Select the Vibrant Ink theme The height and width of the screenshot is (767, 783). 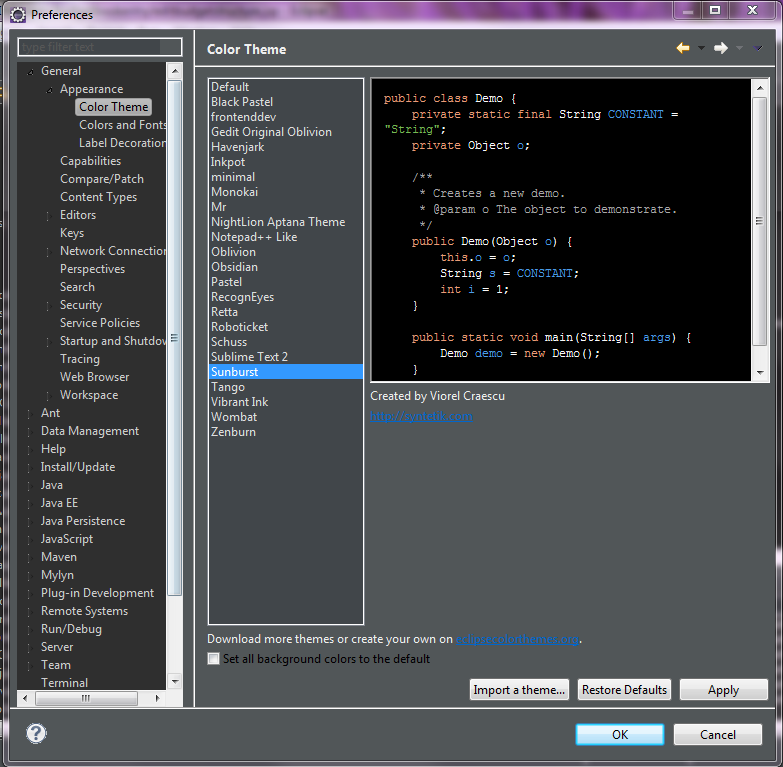point(286,401)
